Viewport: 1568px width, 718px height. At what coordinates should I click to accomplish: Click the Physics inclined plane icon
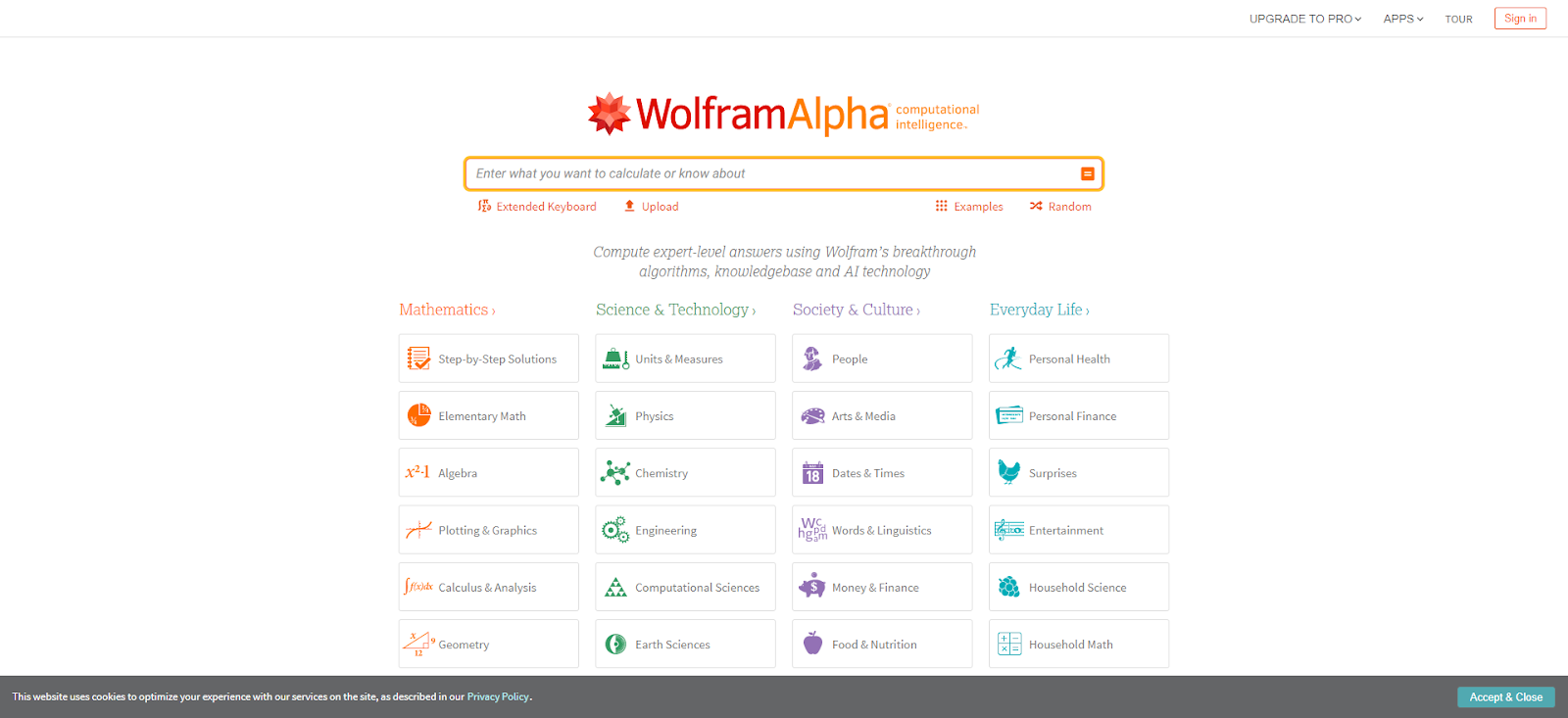tap(615, 415)
